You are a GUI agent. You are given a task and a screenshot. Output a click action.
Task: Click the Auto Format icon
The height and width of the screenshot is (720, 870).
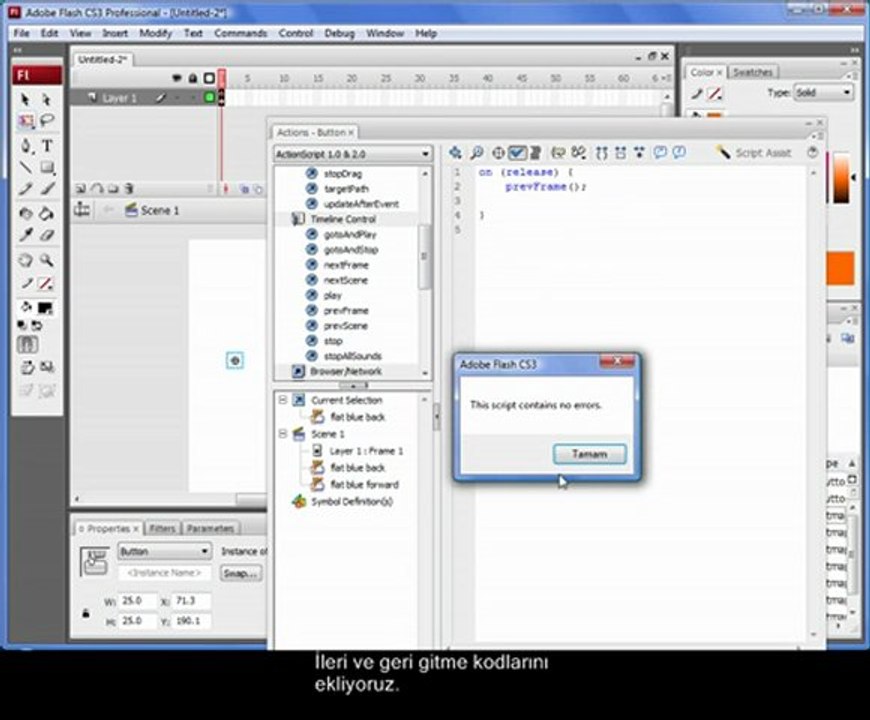click(x=535, y=153)
